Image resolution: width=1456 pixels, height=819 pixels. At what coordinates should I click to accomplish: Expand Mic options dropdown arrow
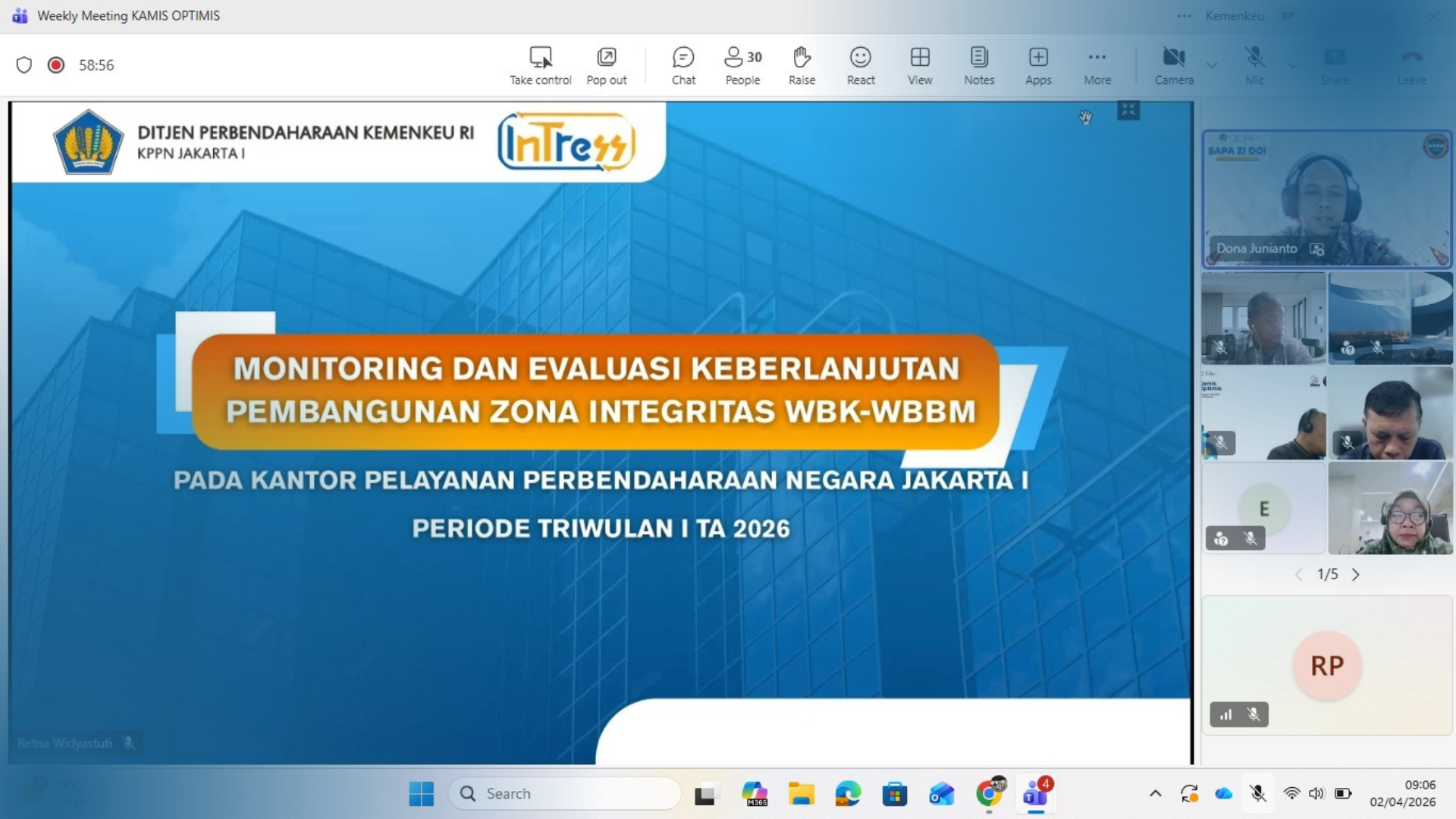click(x=1293, y=65)
